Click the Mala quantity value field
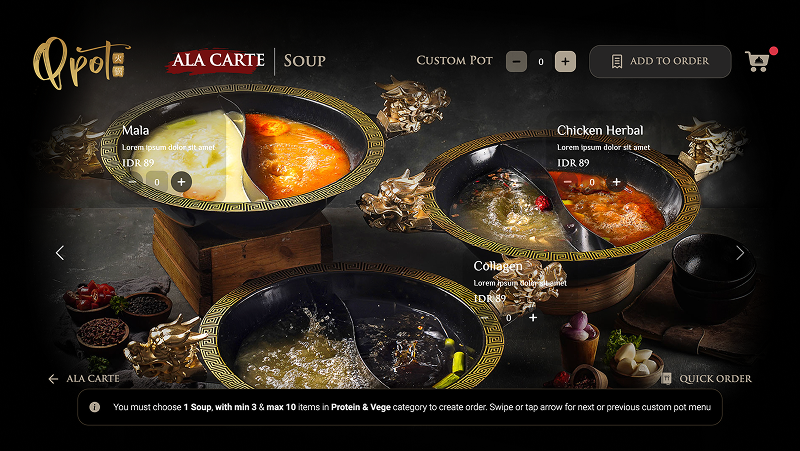The width and height of the screenshot is (800, 451). (x=157, y=182)
